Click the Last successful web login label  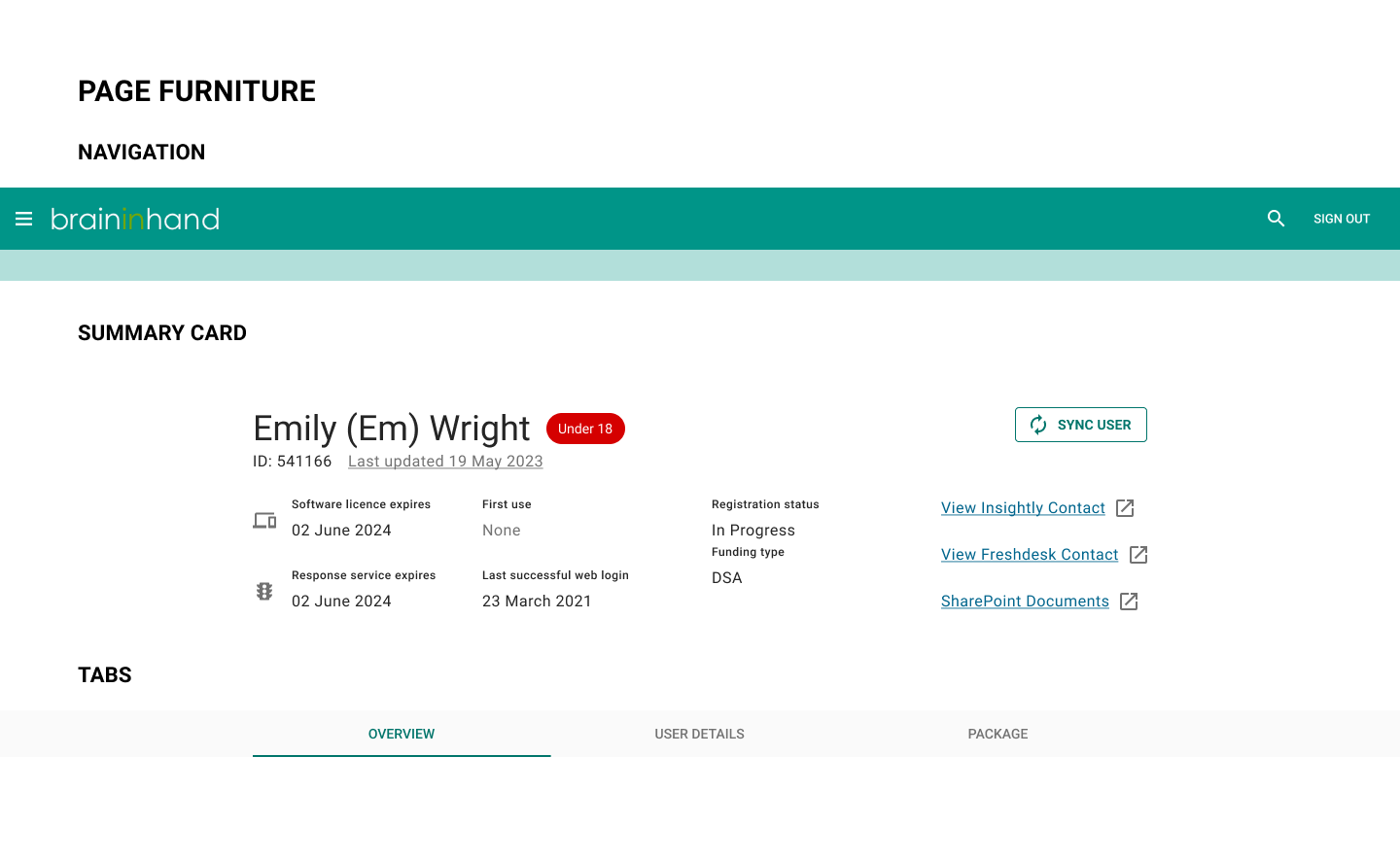pyautogui.click(x=555, y=575)
